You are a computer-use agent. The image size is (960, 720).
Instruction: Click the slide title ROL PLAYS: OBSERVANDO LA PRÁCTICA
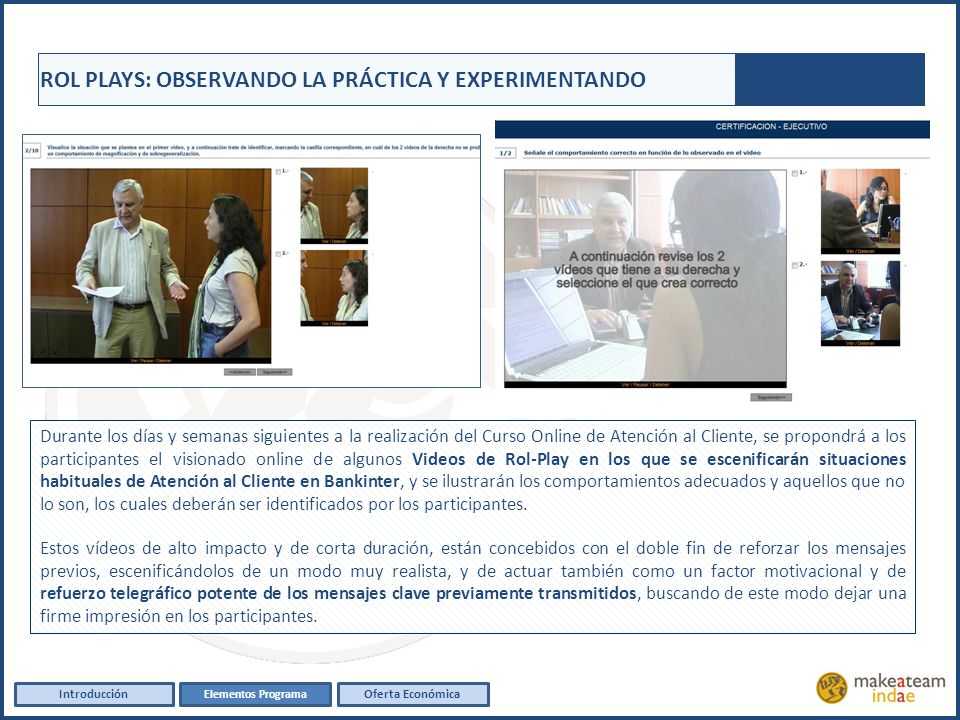click(343, 80)
